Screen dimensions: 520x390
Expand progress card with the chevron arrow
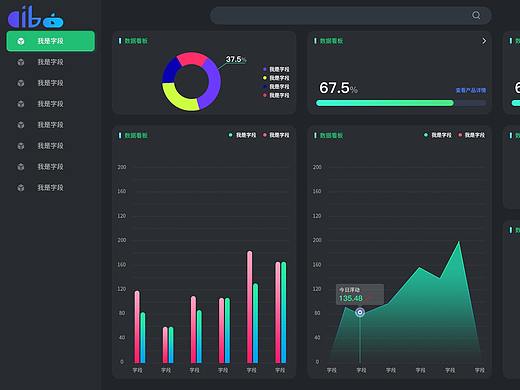[x=484, y=41]
